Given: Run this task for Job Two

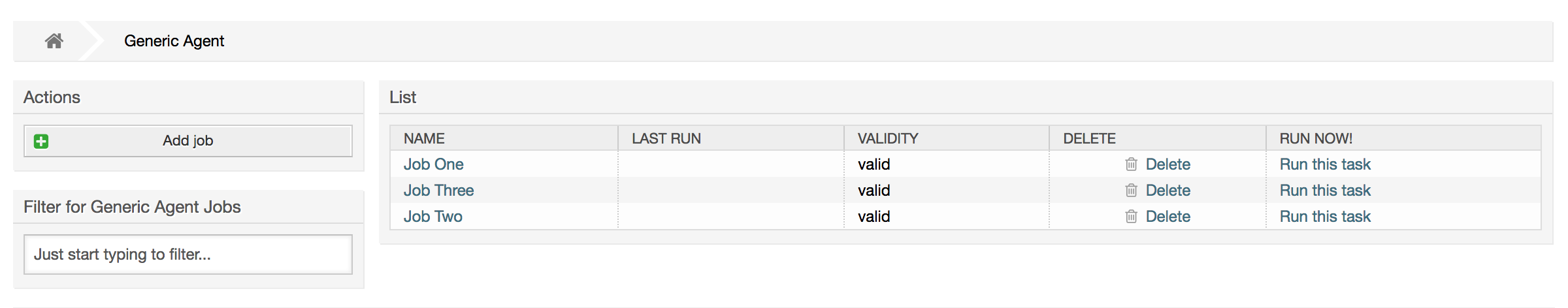Looking at the screenshot, I should point(1324,217).
